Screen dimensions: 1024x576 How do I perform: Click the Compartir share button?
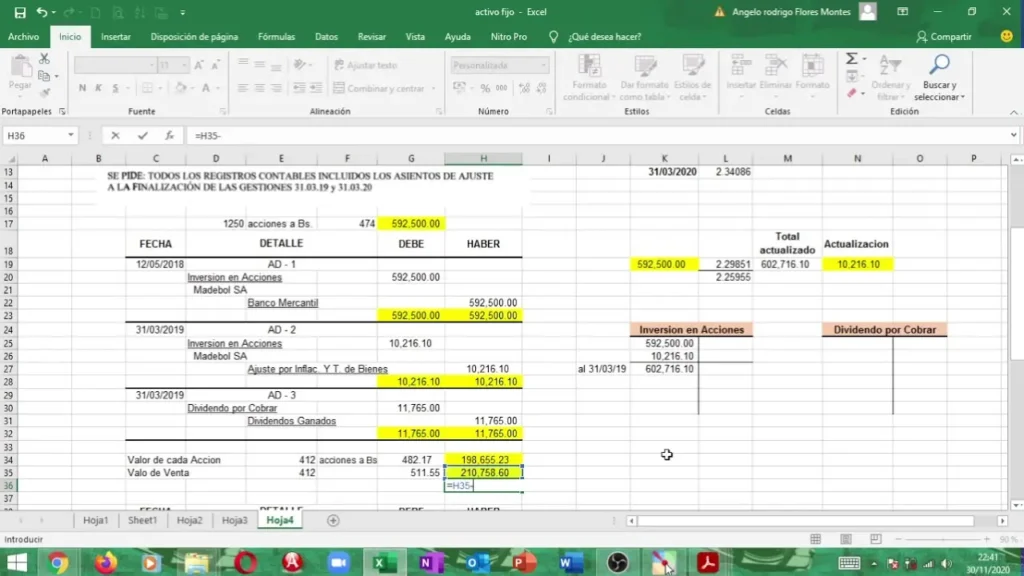coord(944,37)
